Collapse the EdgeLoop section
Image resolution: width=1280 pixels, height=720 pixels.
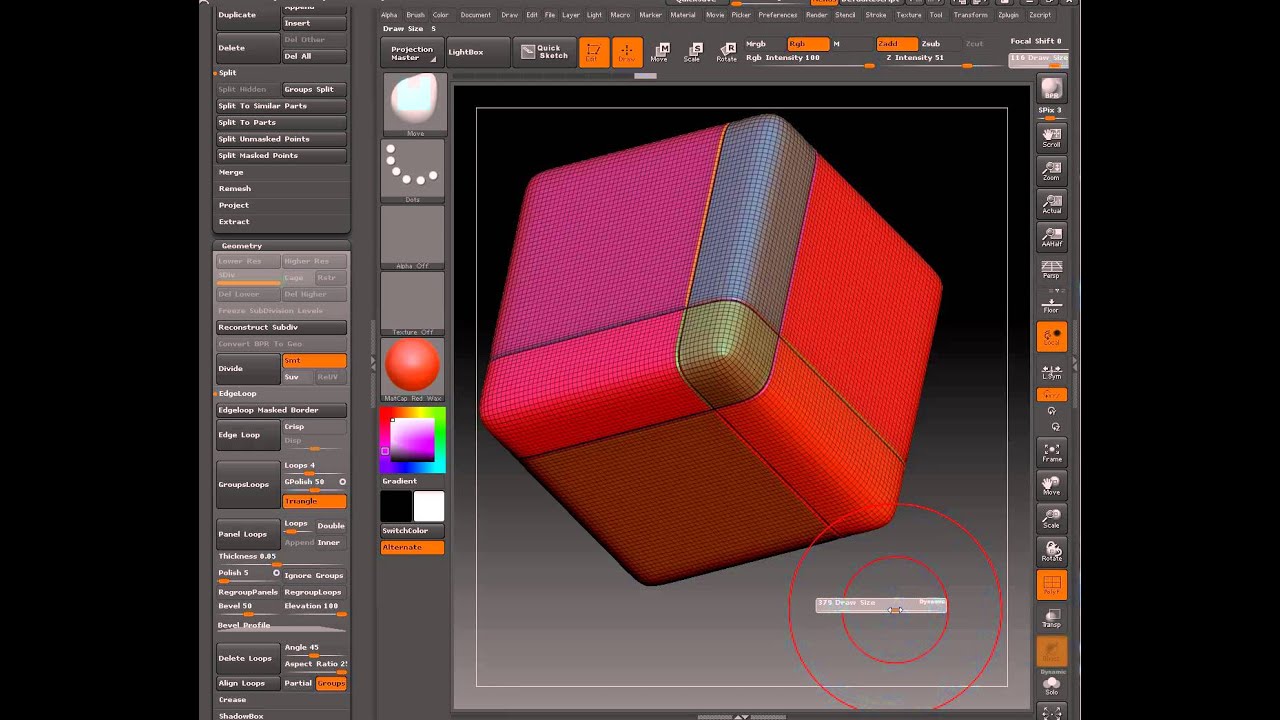click(x=238, y=393)
